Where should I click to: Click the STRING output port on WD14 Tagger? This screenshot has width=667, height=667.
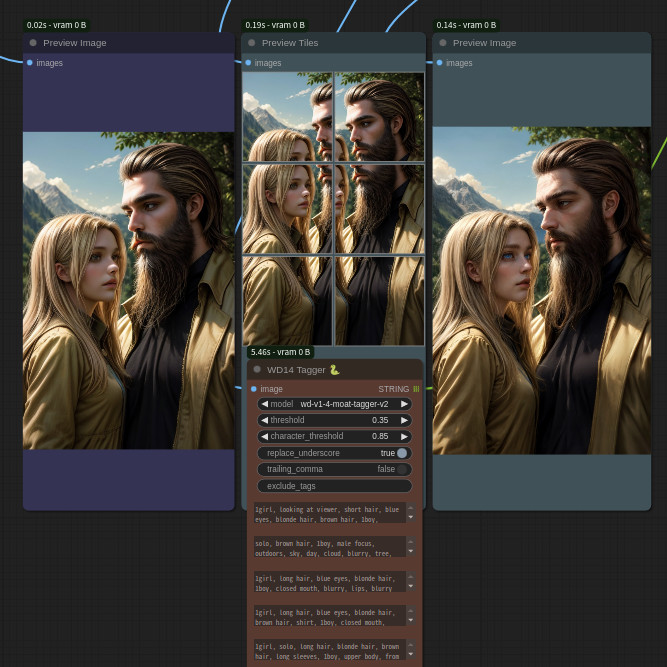pyautogui.click(x=416, y=389)
